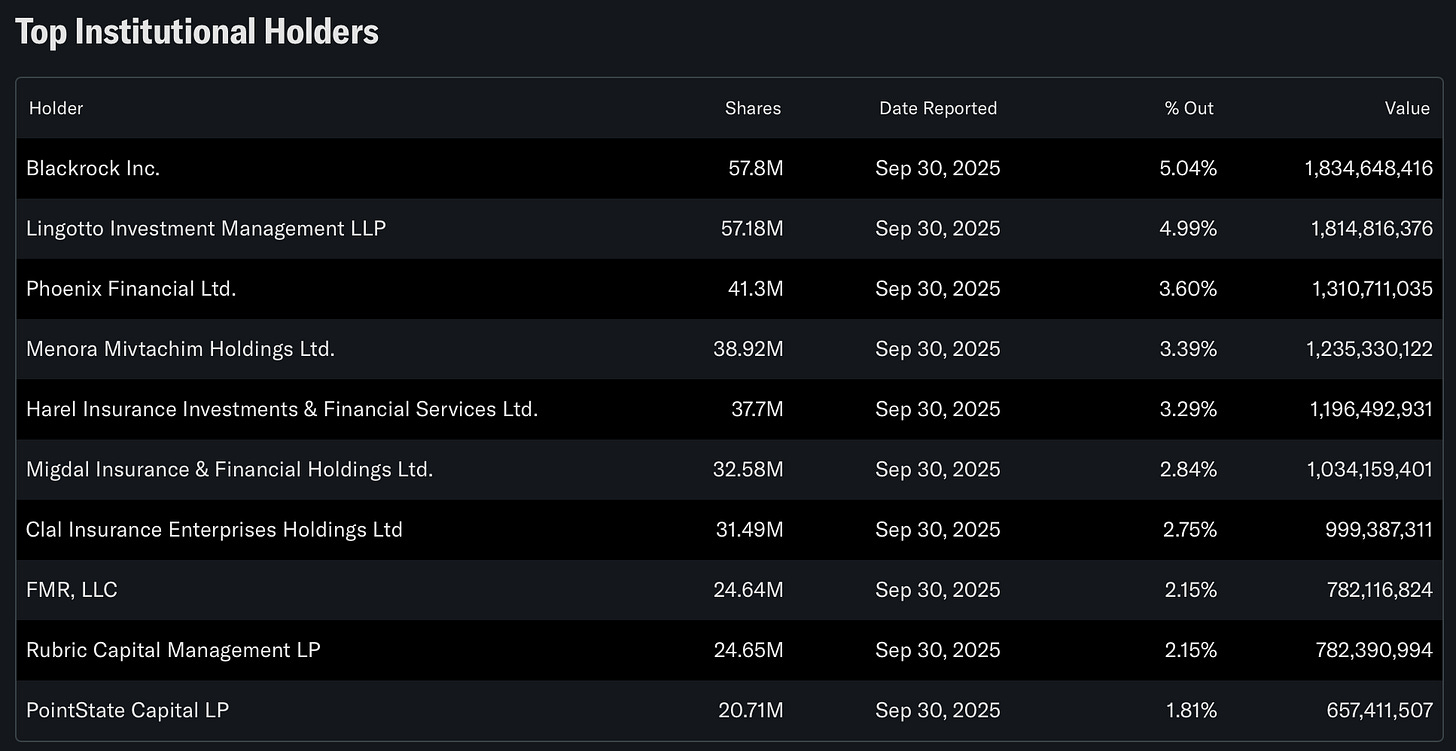Click the 57.8M shares cell
The height and width of the screenshot is (751, 1456).
click(756, 168)
